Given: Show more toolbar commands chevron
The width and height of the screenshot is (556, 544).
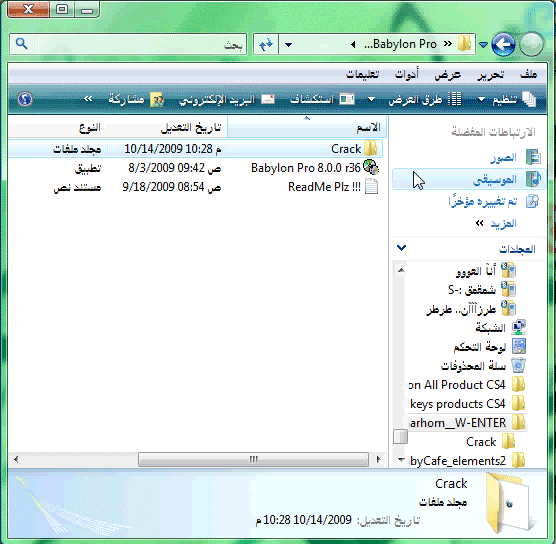Looking at the screenshot, I should (x=88, y=99).
